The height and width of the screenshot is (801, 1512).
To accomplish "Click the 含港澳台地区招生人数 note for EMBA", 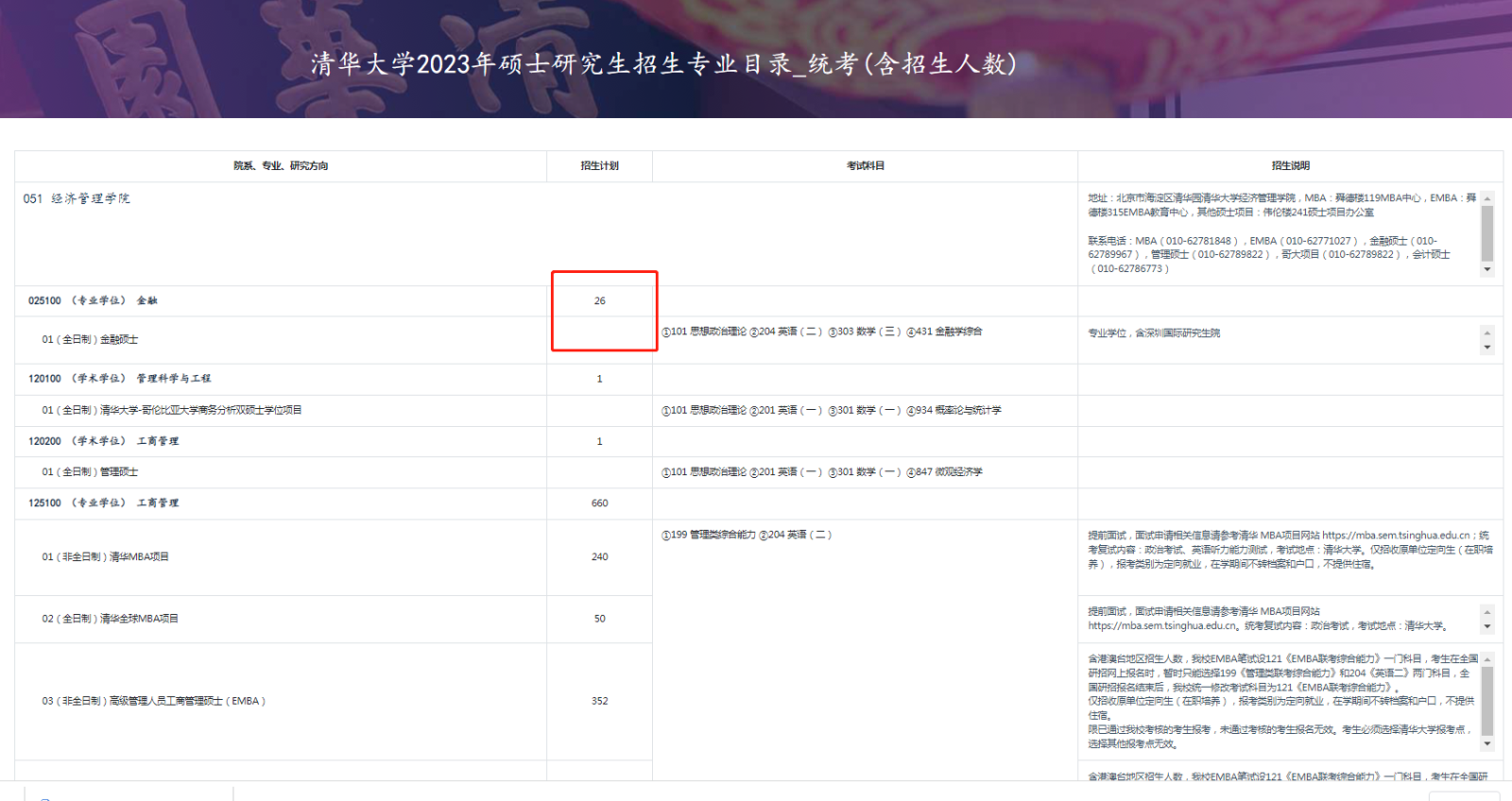I will point(1282,701).
